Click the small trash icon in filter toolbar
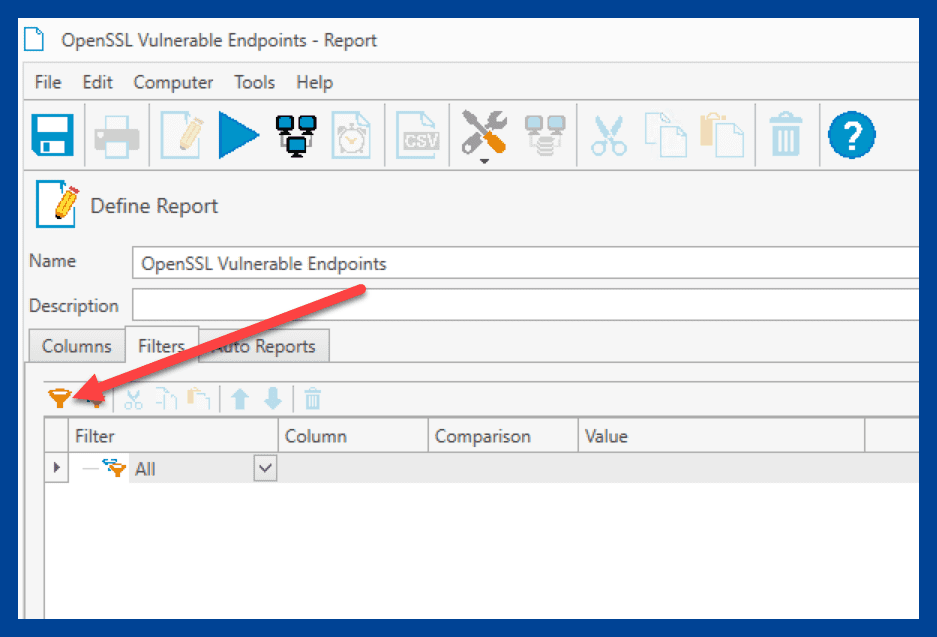The image size is (937, 637). [313, 399]
